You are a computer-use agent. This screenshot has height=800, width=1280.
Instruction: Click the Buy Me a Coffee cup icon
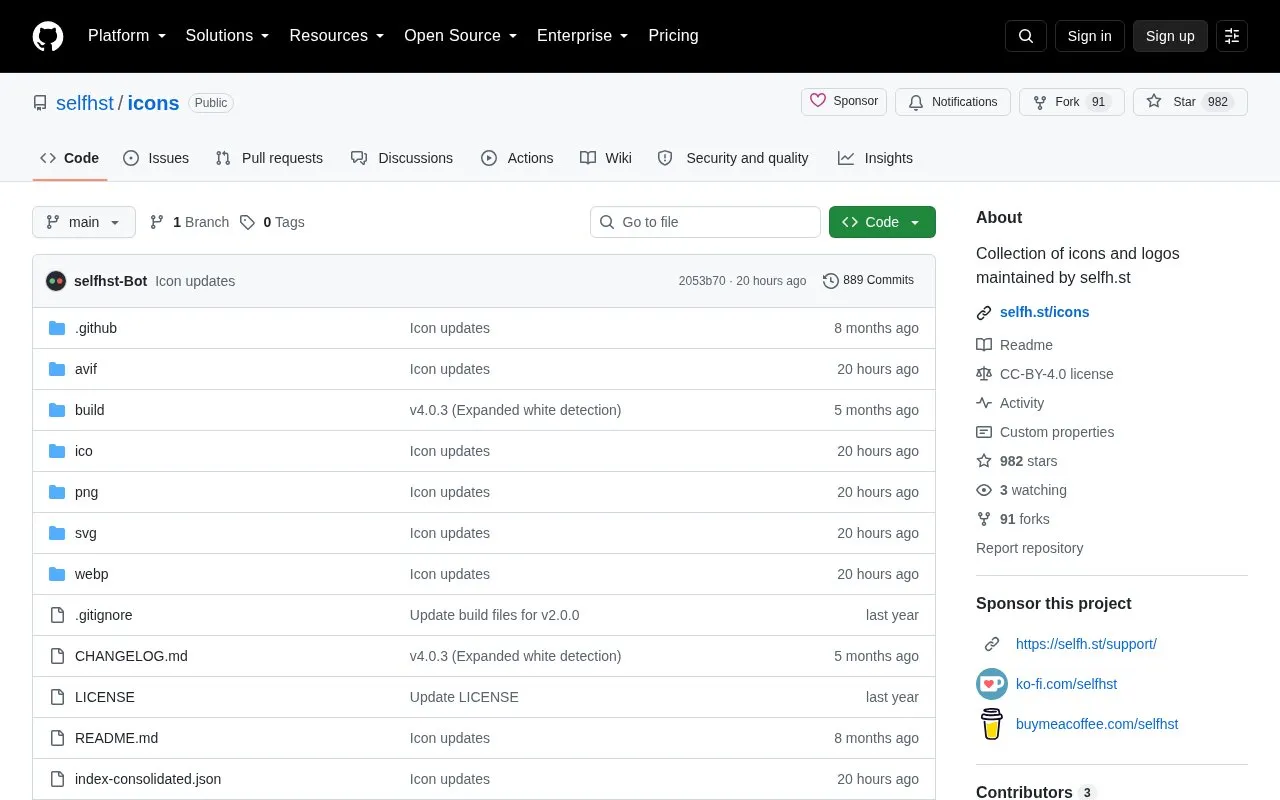(x=992, y=724)
